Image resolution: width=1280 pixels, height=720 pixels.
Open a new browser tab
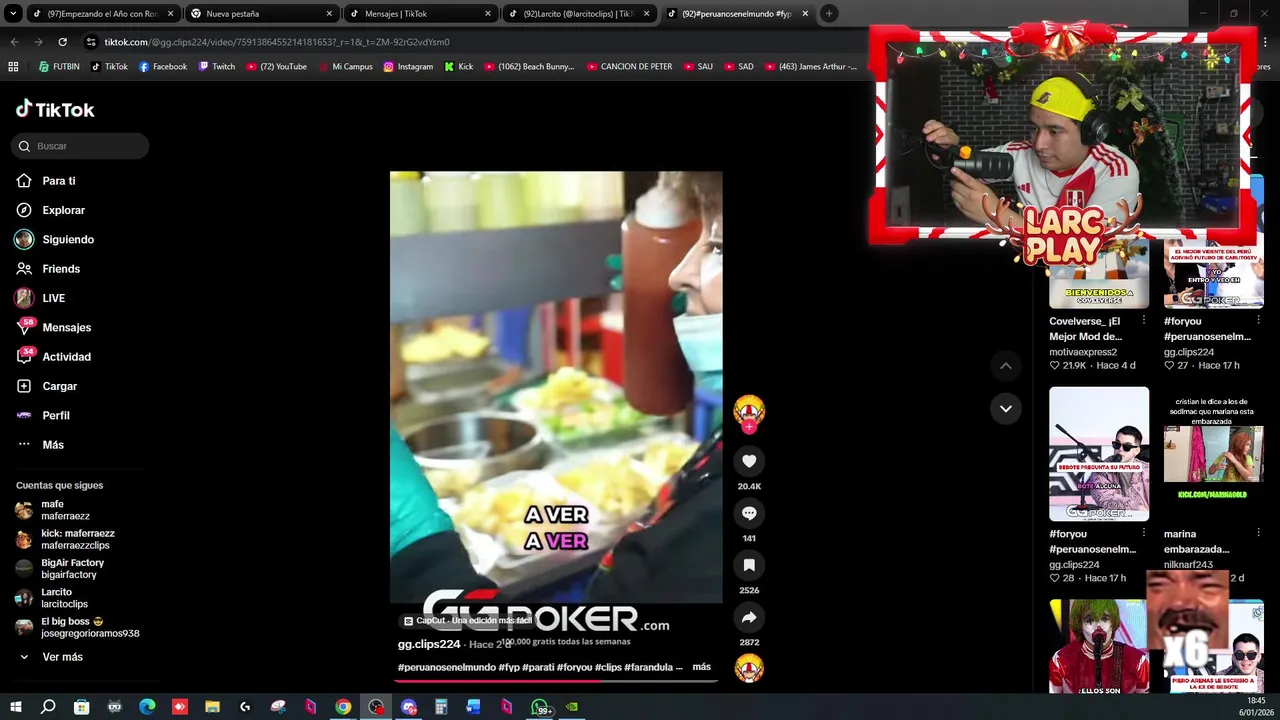(x=829, y=14)
